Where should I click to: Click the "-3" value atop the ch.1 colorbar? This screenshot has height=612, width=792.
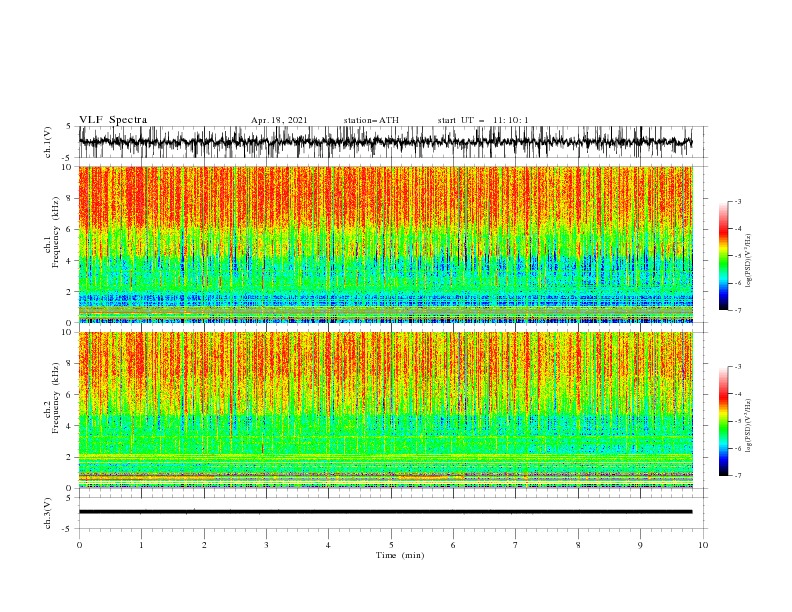click(x=738, y=201)
